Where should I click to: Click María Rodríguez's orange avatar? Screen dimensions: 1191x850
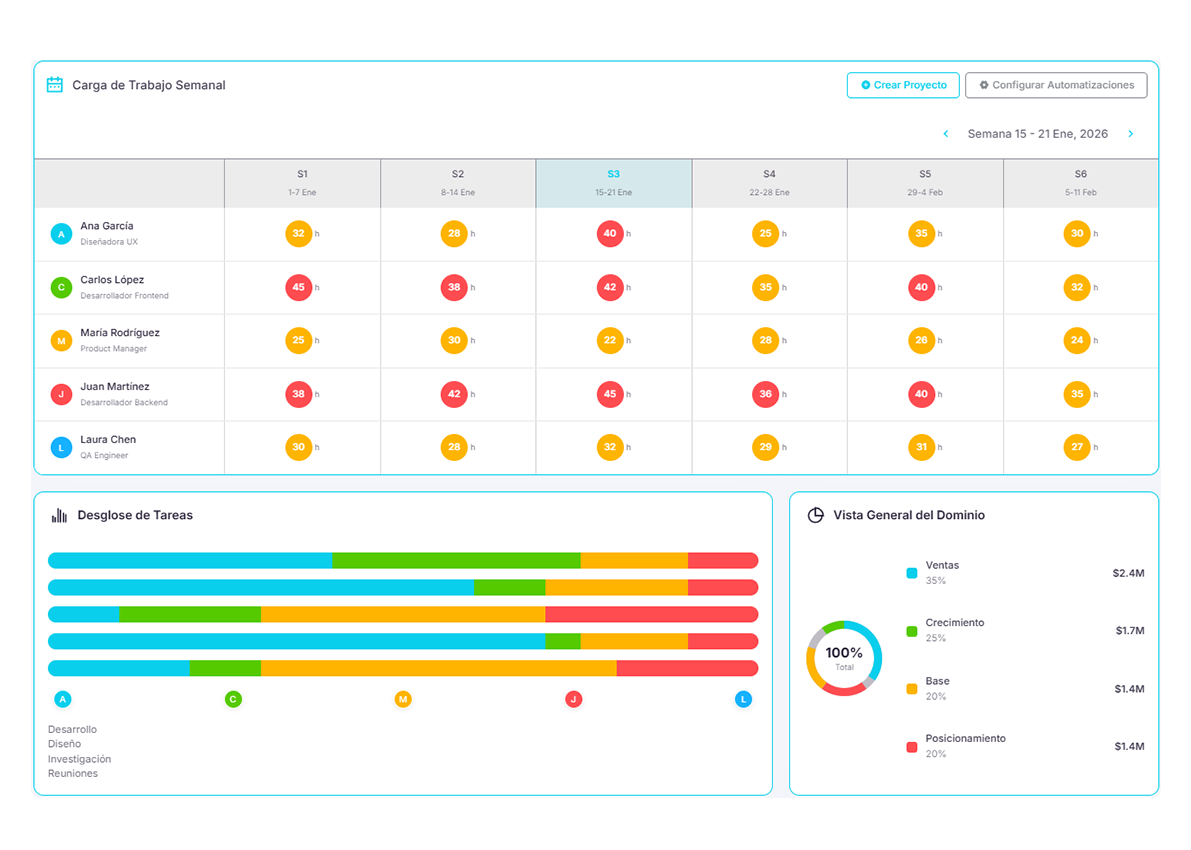[x=61, y=341]
